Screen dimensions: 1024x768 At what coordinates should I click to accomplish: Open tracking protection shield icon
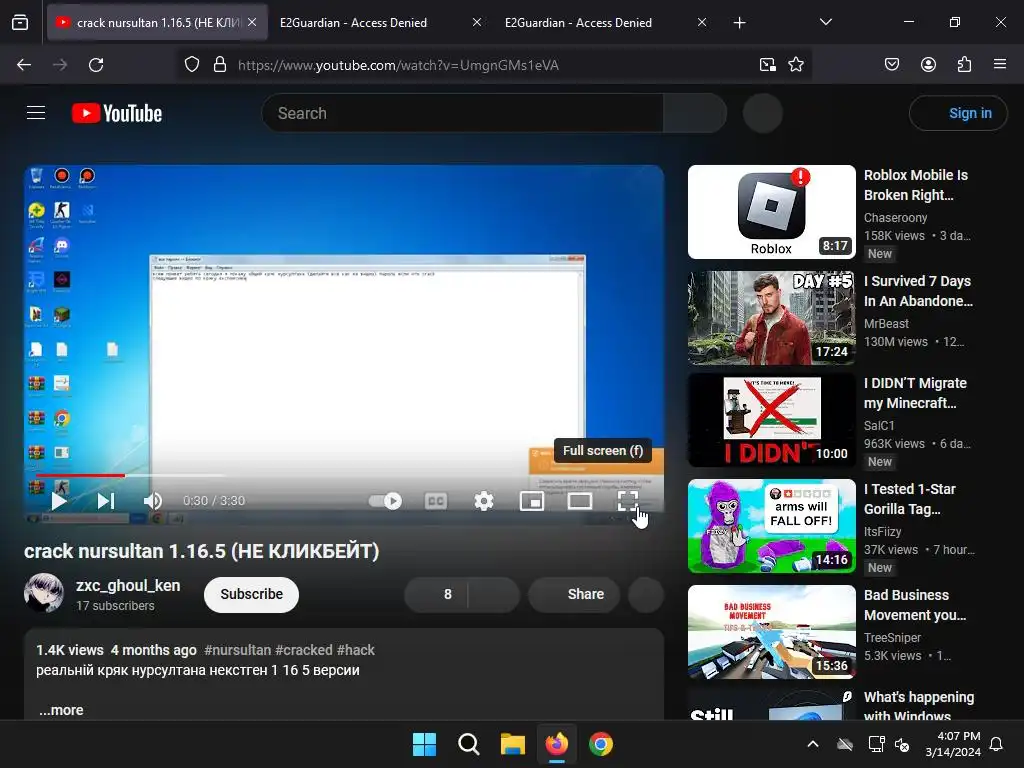(x=191, y=65)
